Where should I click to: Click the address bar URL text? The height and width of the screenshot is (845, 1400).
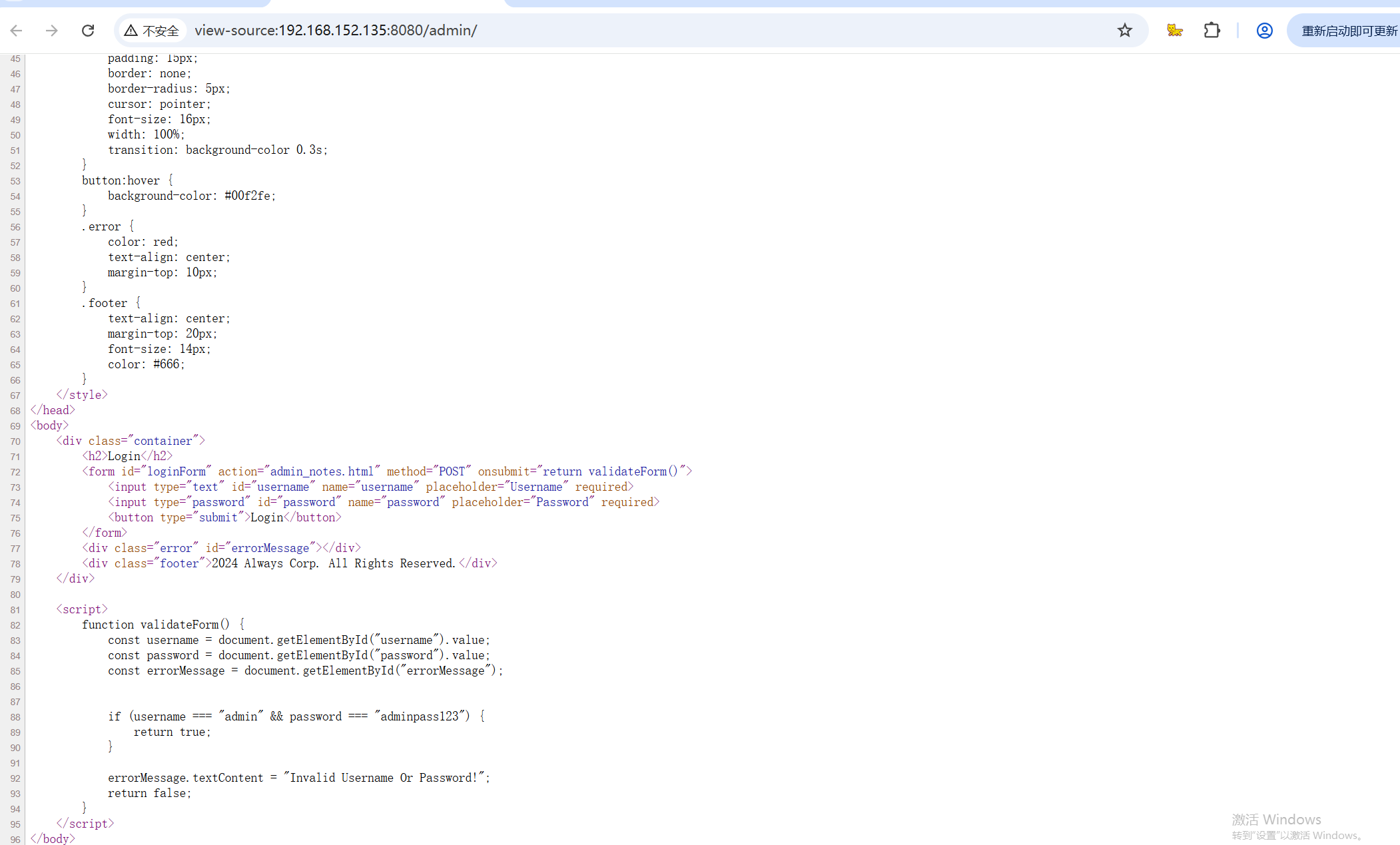pos(336,31)
